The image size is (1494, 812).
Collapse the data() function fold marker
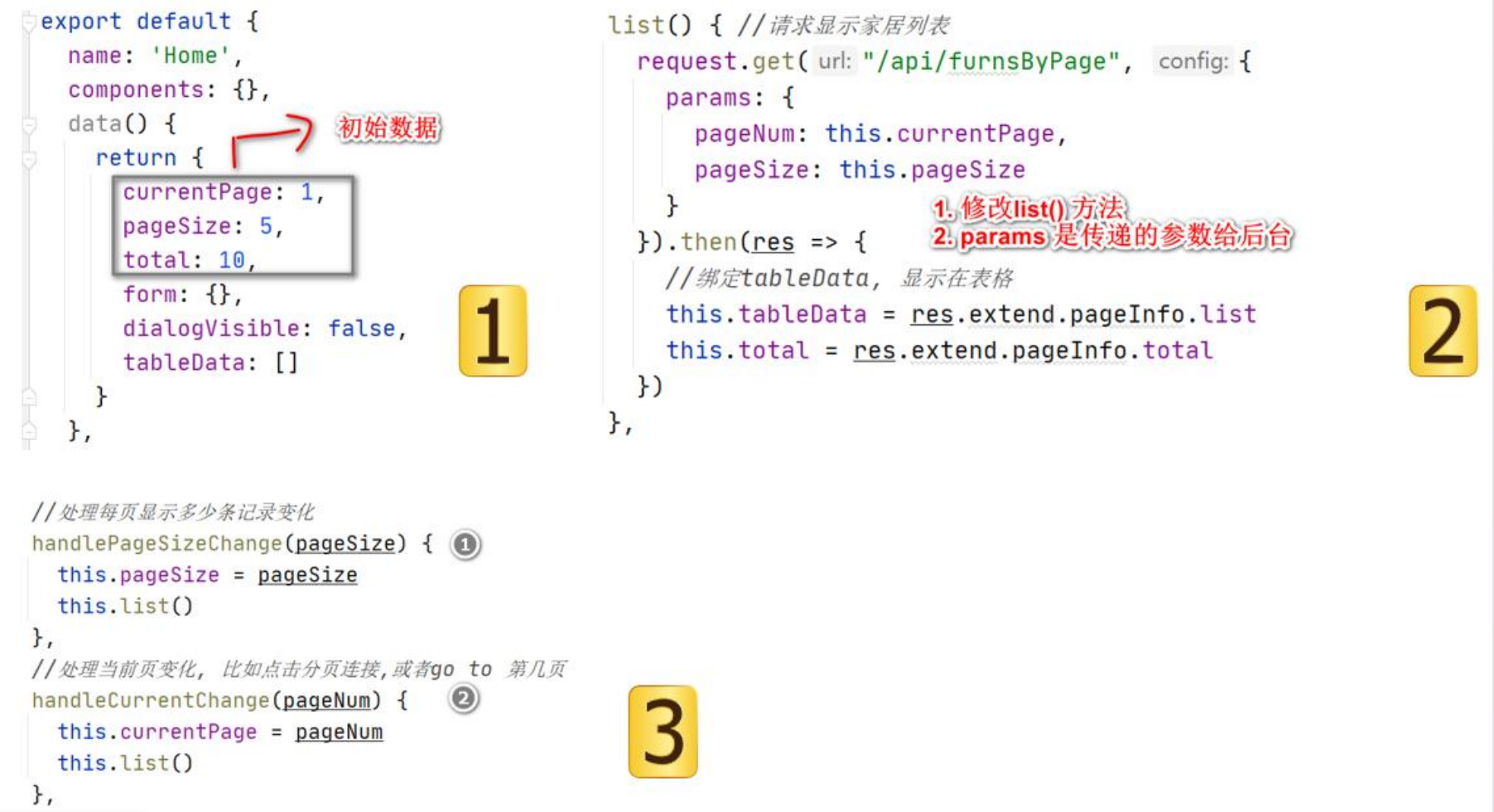[x=28, y=125]
